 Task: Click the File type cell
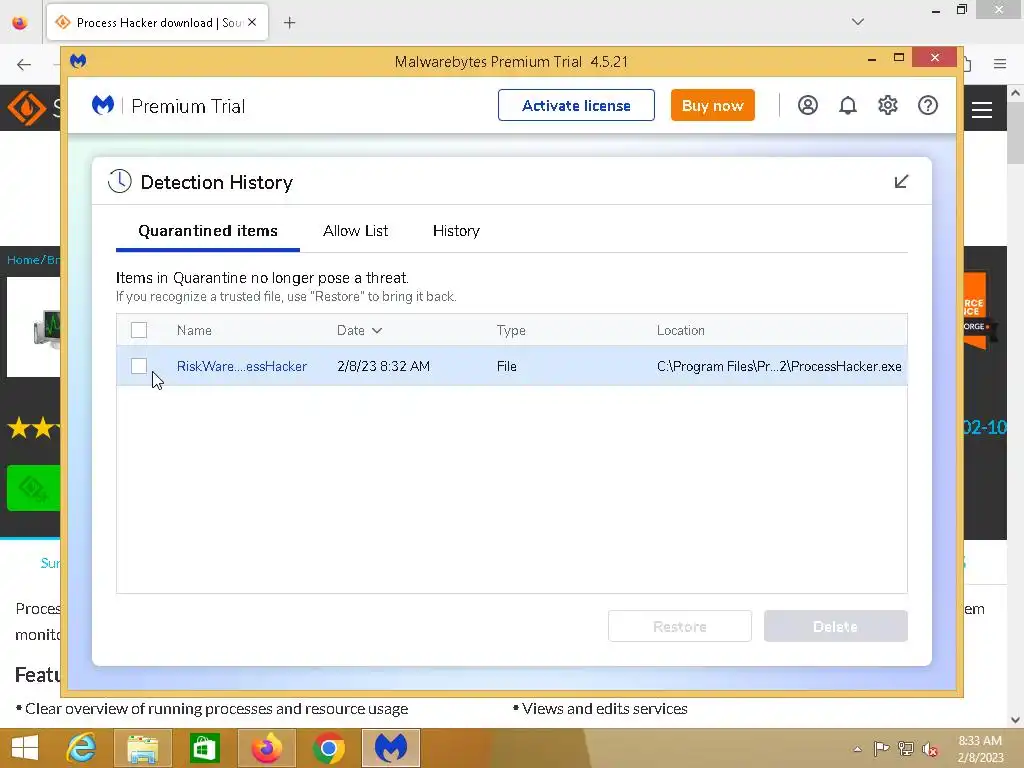click(x=506, y=366)
